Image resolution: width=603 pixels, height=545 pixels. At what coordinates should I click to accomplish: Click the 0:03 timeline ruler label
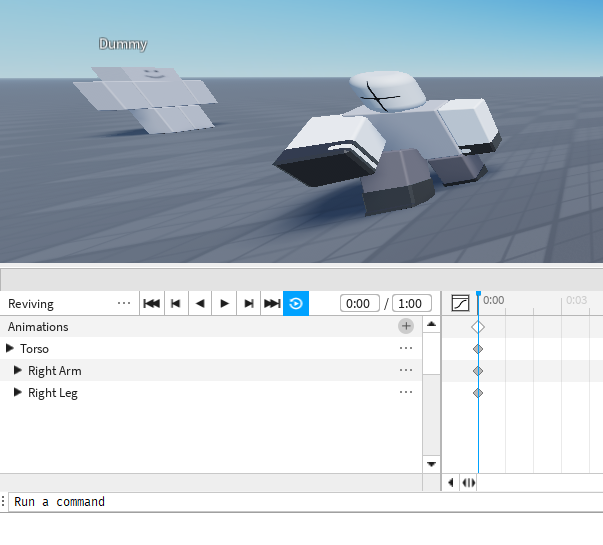coord(576,300)
